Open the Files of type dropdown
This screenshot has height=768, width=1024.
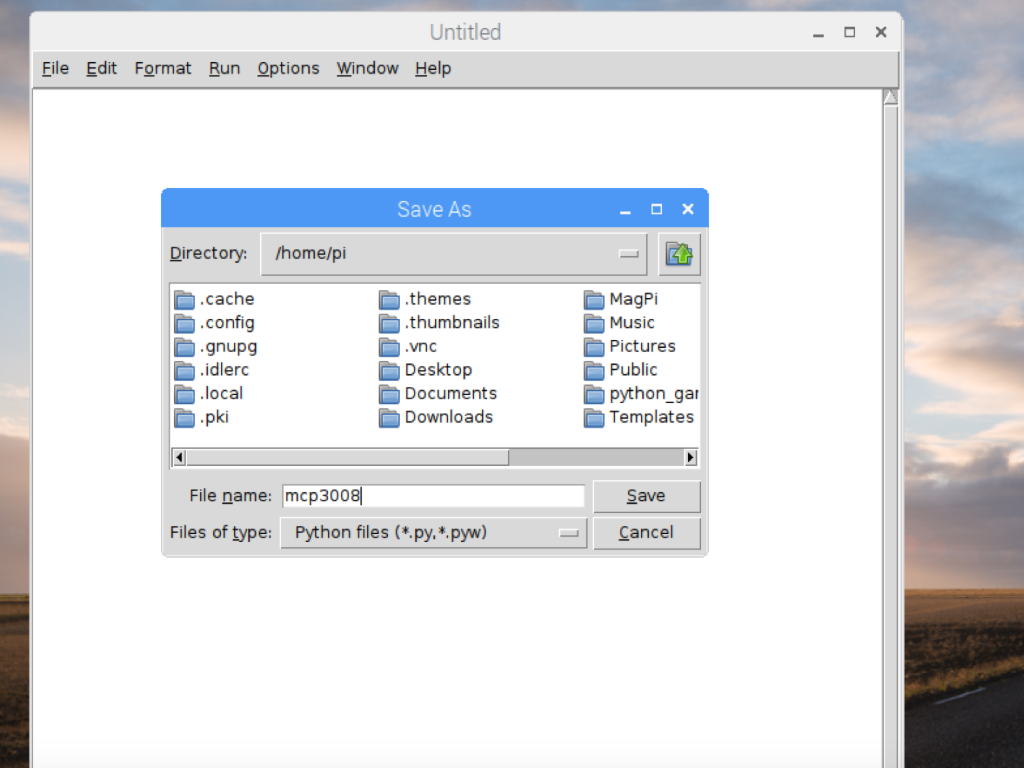(x=434, y=533)
